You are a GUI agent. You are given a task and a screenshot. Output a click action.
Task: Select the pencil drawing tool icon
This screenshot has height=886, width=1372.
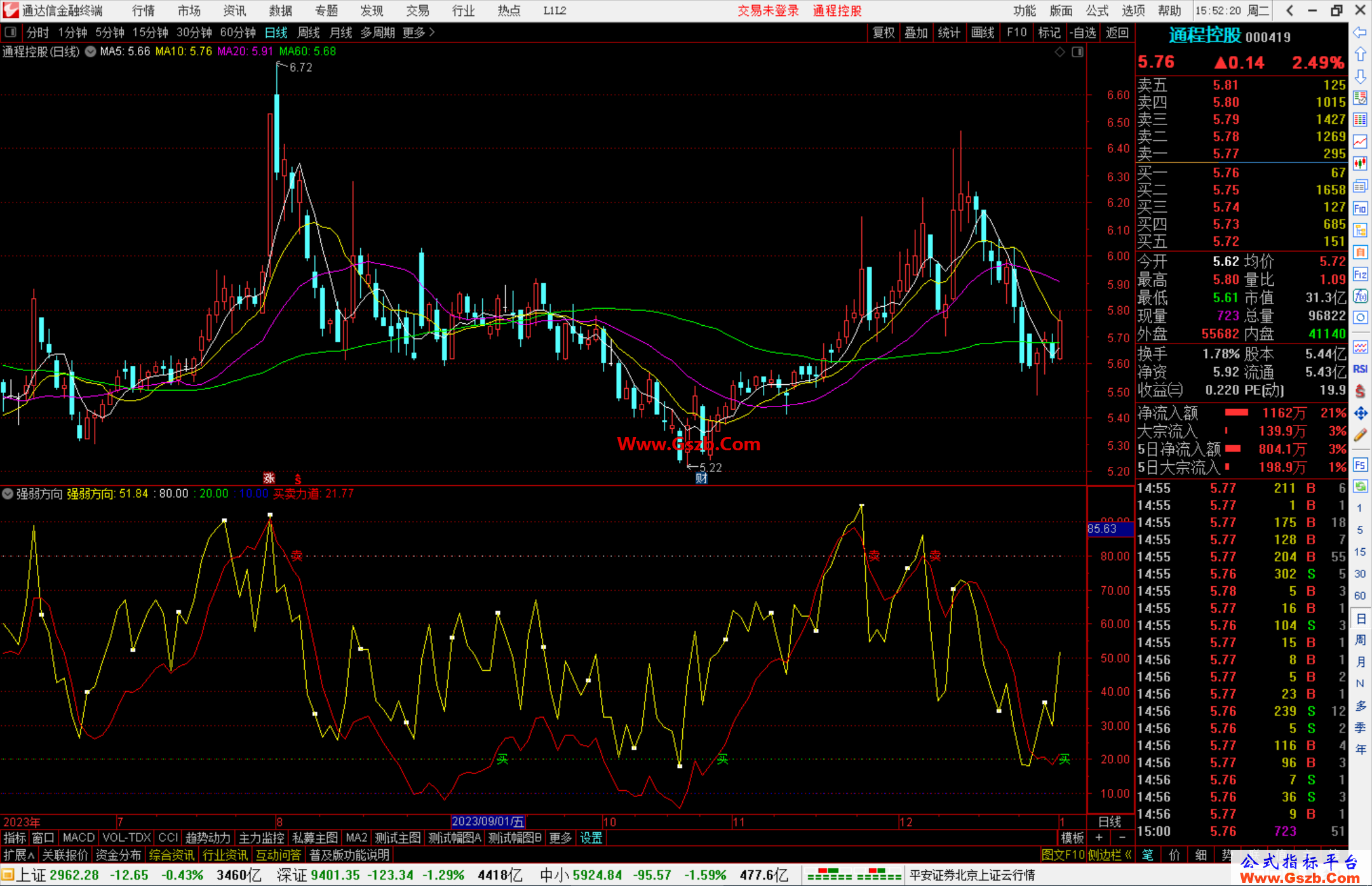(1360, 435)
